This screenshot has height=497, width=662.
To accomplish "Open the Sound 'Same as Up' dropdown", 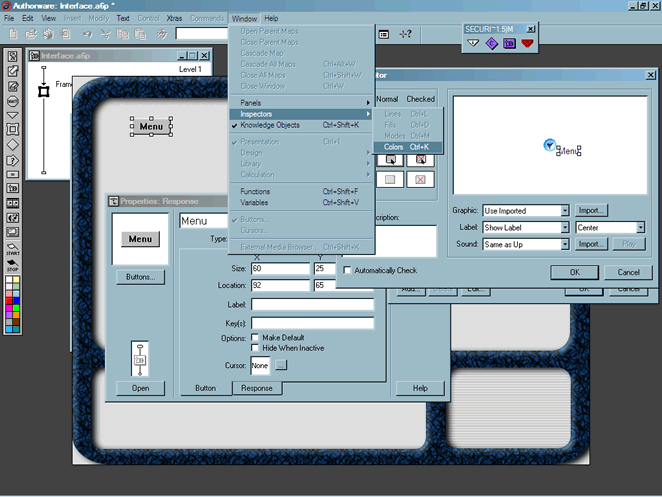I will (565, 244).
